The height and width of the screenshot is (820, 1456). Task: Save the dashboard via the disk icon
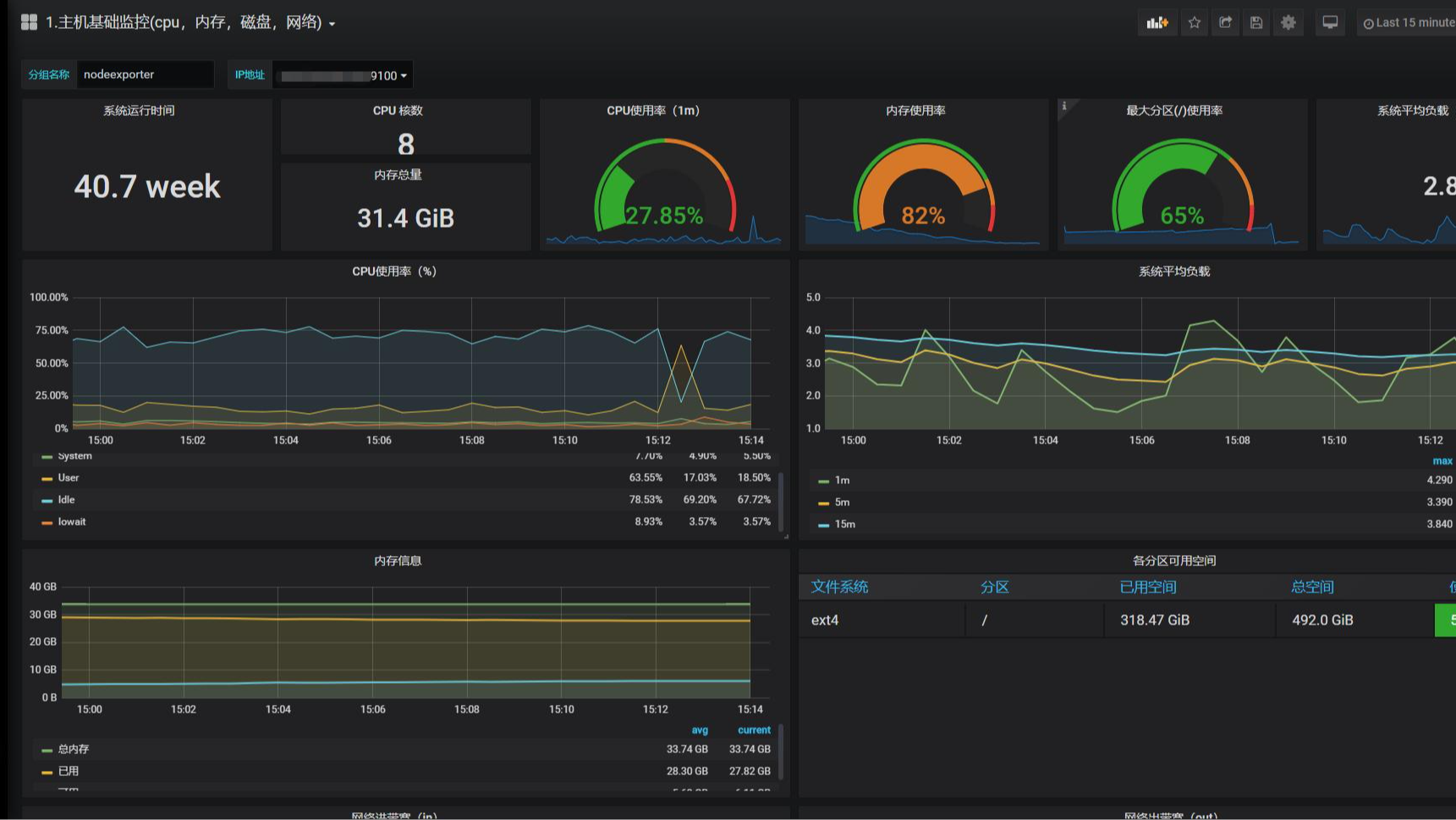pos(1255,22)
